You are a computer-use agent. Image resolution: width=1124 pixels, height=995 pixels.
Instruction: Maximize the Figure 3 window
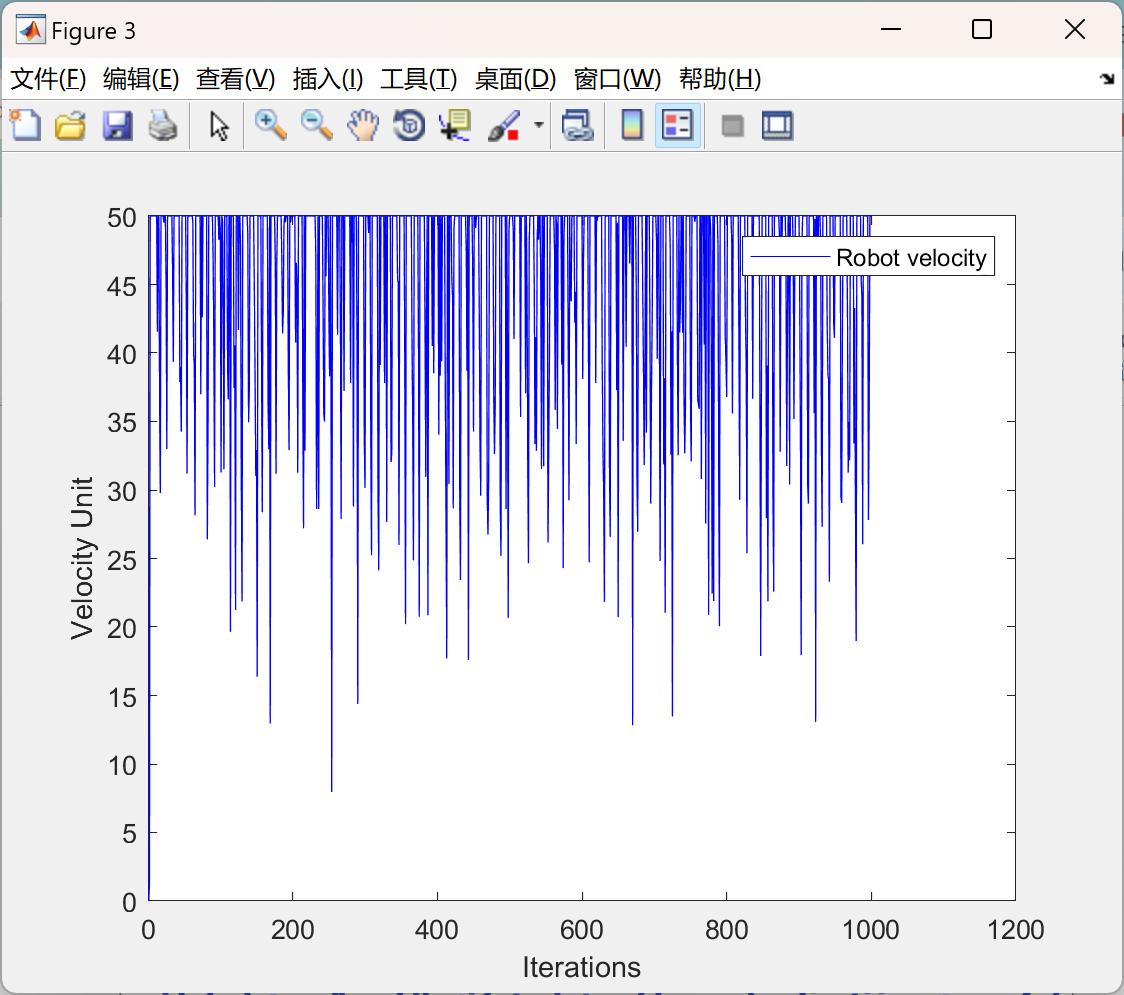[981, 29]
